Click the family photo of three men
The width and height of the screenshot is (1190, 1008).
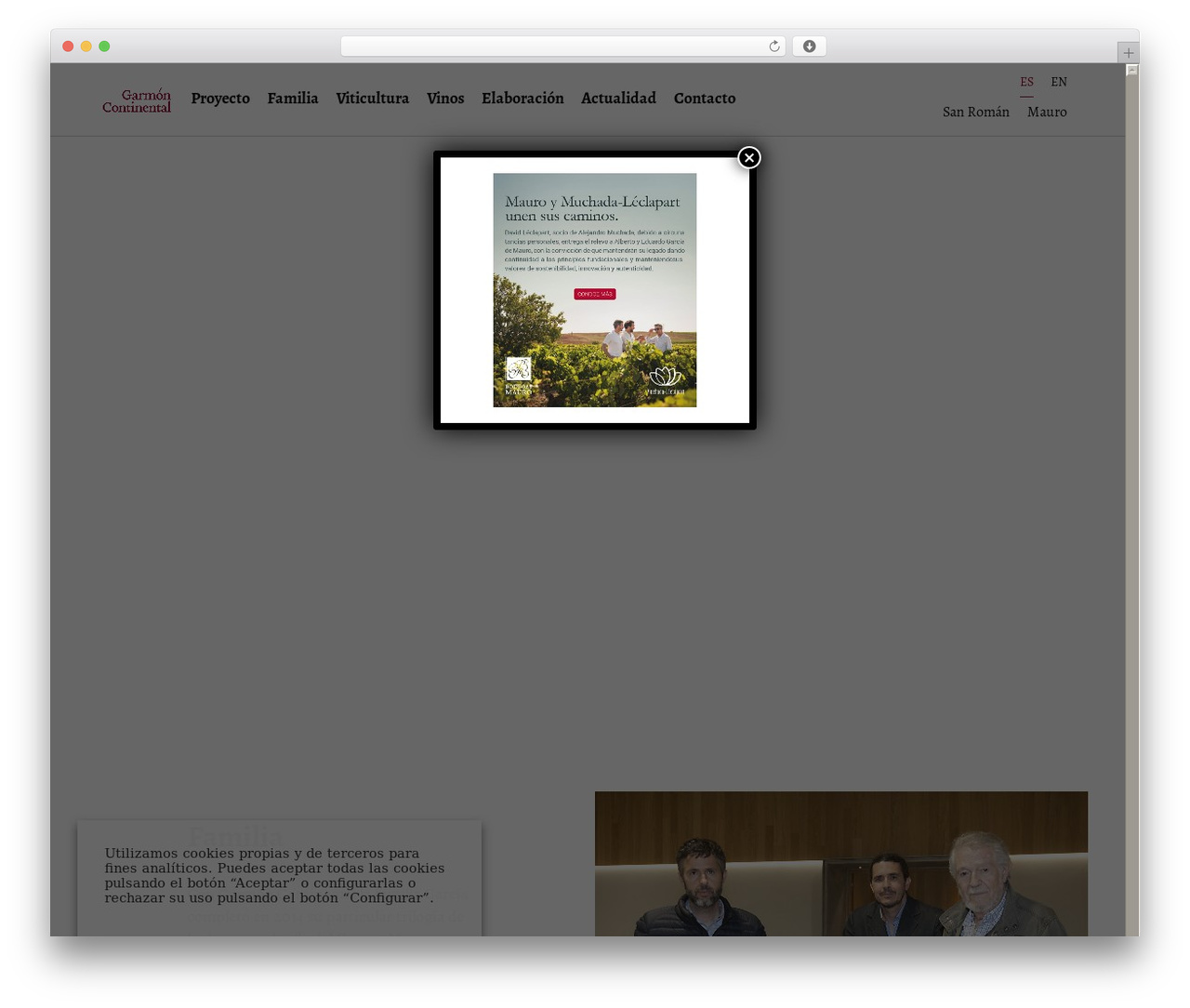(x=841, y=864)
